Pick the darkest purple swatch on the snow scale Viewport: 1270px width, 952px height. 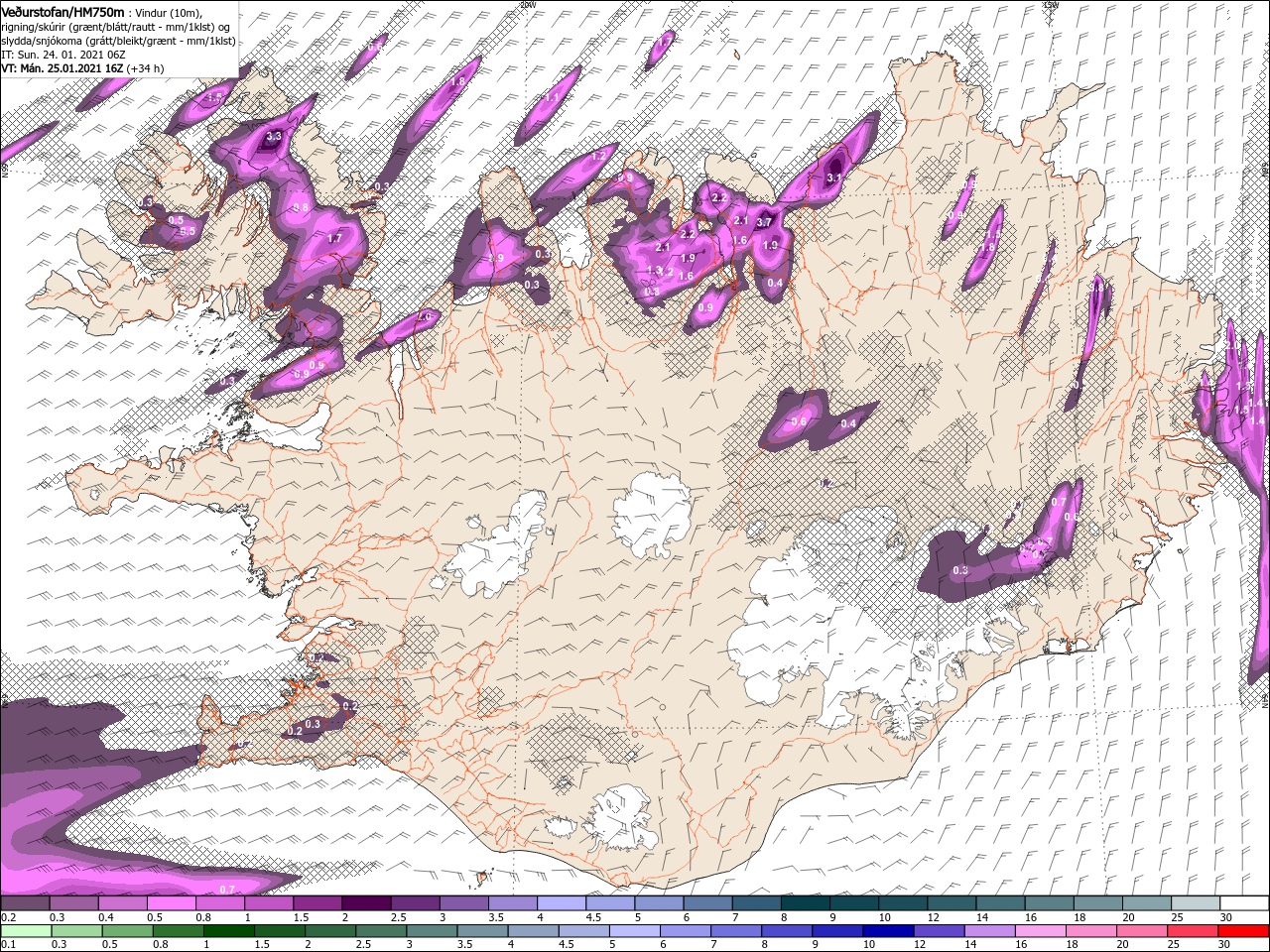coord(365,903)
